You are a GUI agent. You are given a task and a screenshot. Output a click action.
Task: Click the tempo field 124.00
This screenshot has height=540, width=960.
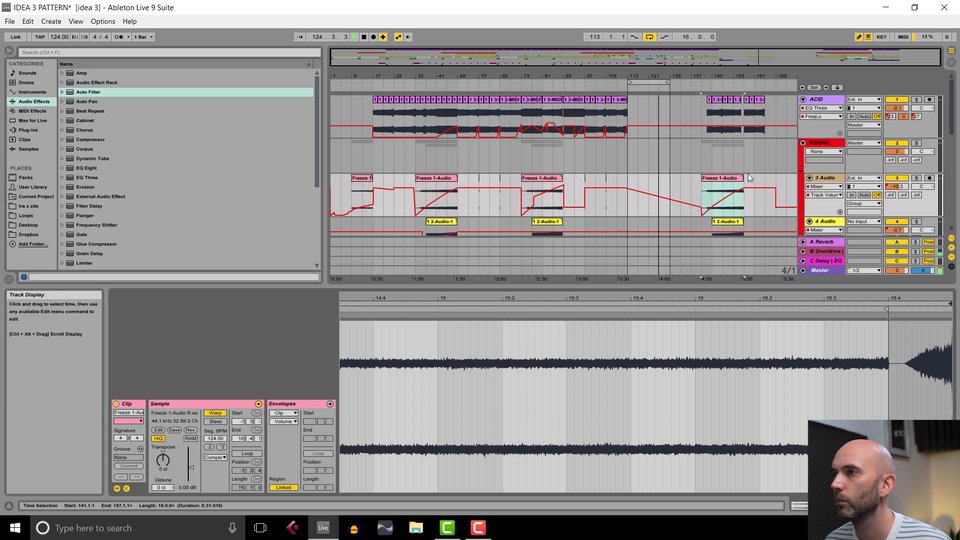(59, 37)
